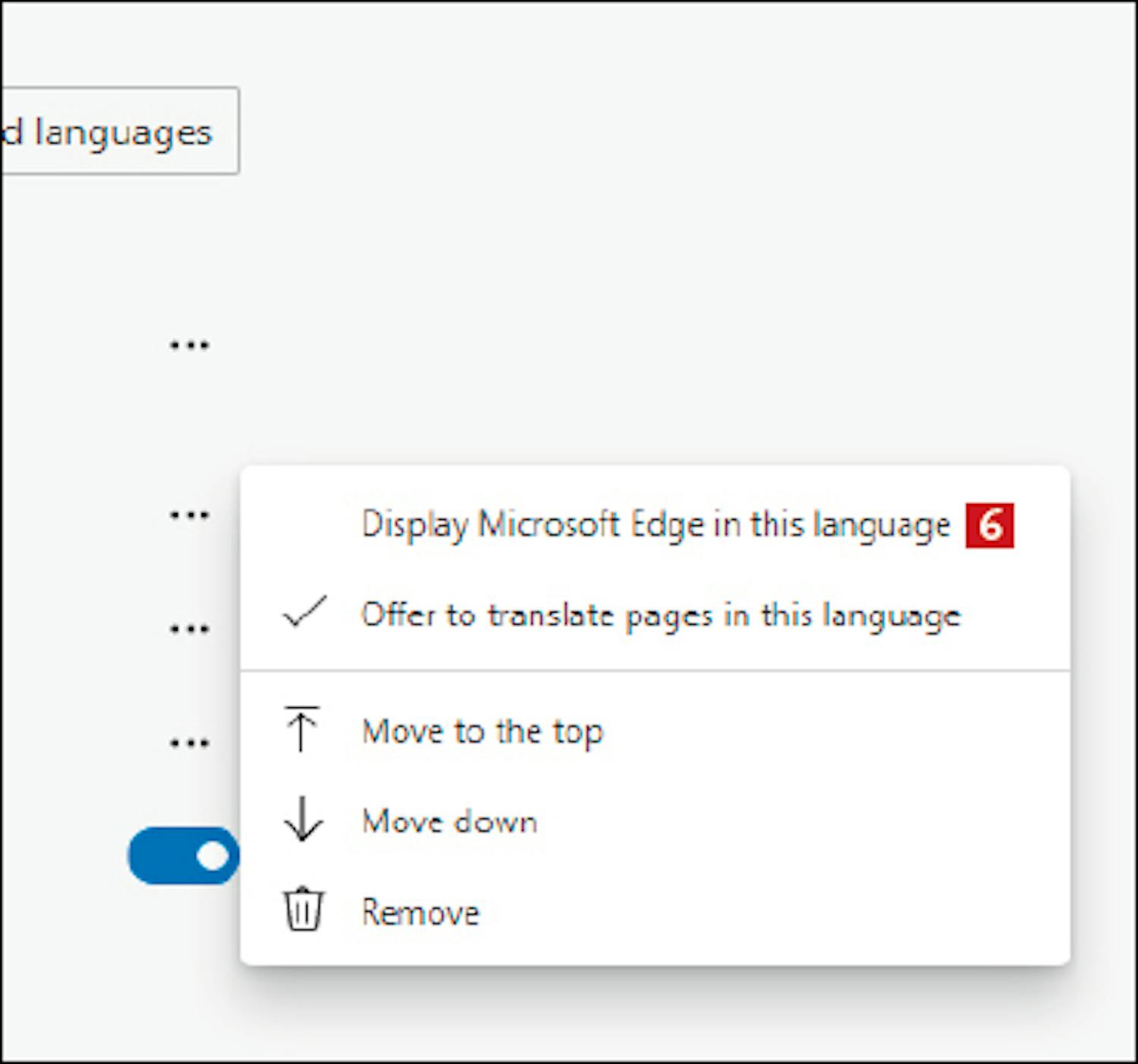Select the Move to the top text

click(483, 732)
